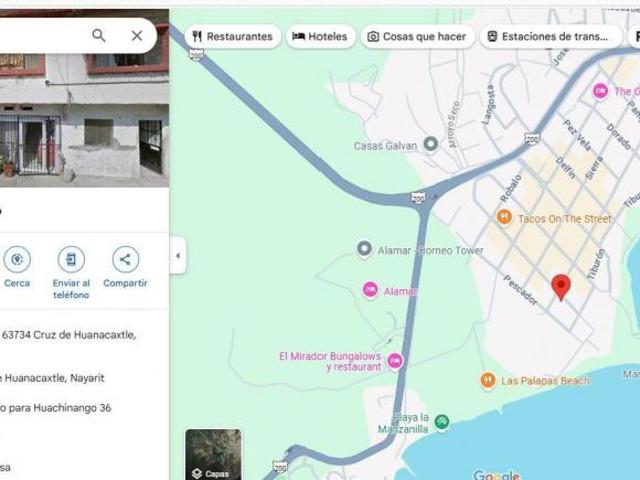
Task: Click the Las Palapas Beach label
Action: pyautogui.click(x=545, y=381)
